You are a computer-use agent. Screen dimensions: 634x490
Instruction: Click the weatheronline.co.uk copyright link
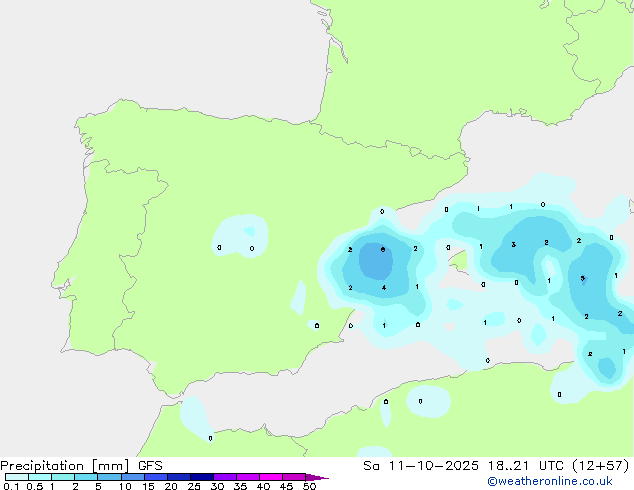550,481
